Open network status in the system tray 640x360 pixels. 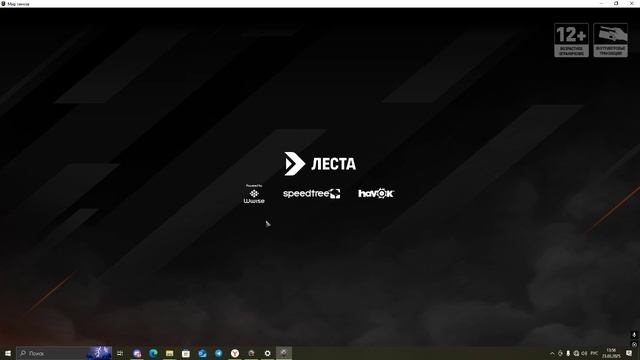pyautogui.click(x=576, y=353)
